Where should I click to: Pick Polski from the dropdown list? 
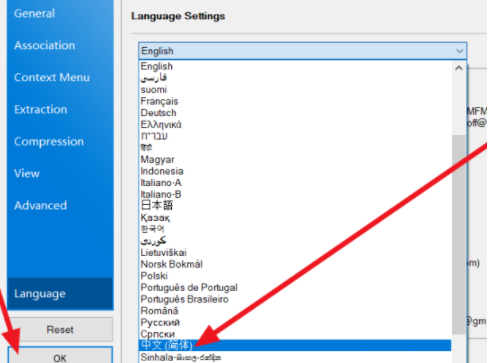[295, 276]
